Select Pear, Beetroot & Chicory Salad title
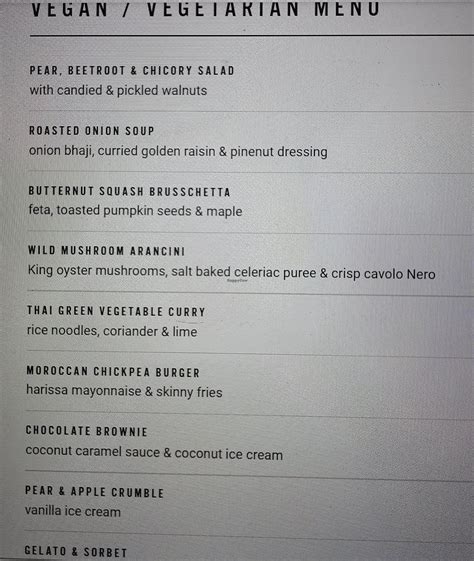The width and height of the screenshot is (474, 561). (x=132, y=70)
